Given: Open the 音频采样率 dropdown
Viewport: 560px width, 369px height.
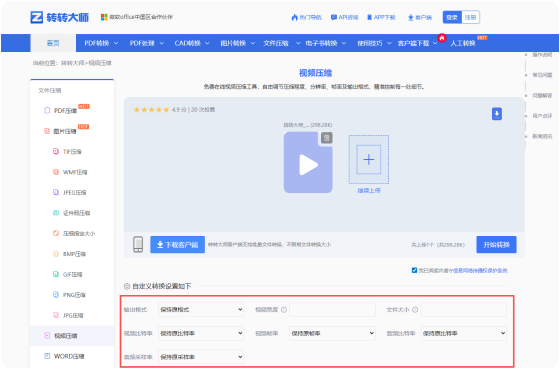Looking at the screenshot, I should 201,356.
